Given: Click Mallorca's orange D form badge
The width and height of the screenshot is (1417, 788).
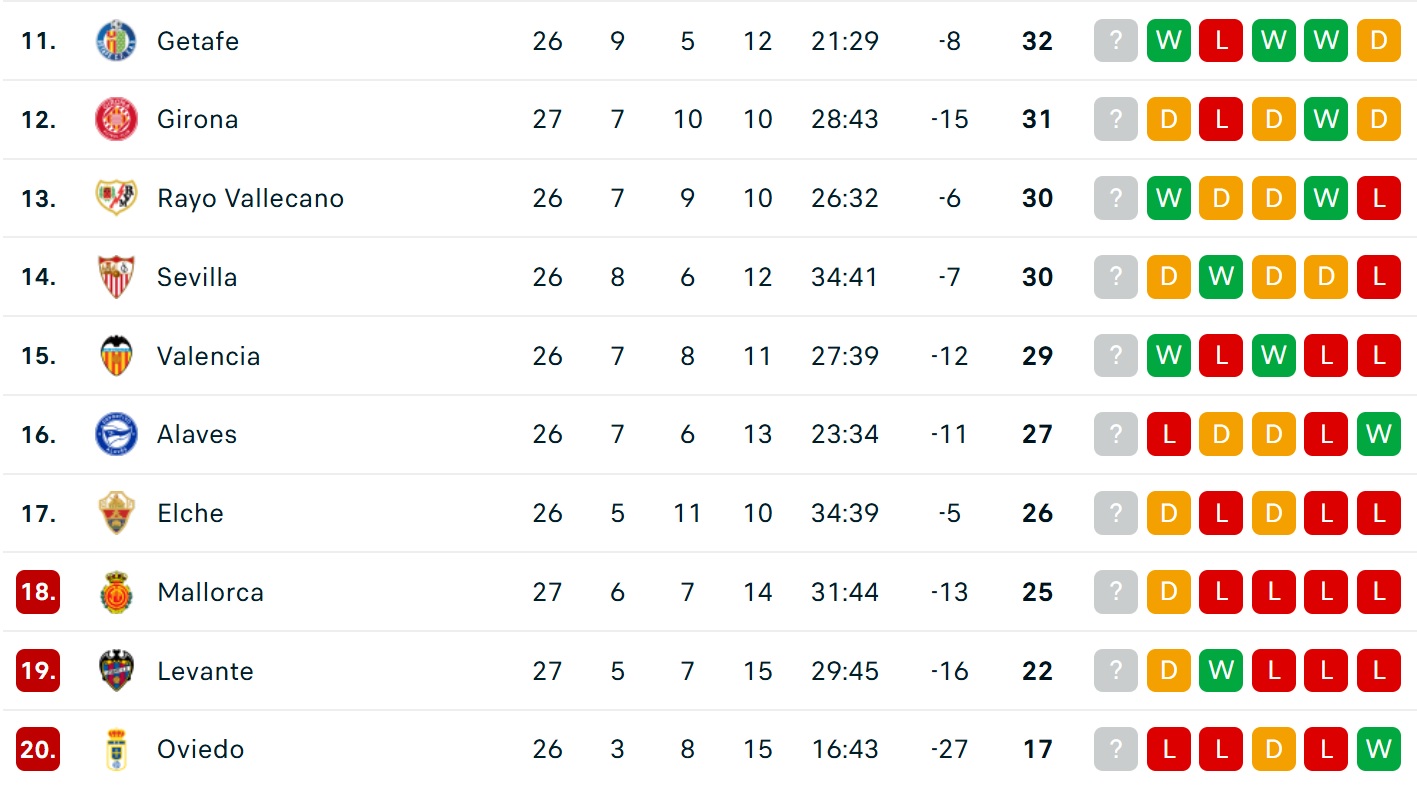Looking at the screenshot, I should (x=1169, y=592).
